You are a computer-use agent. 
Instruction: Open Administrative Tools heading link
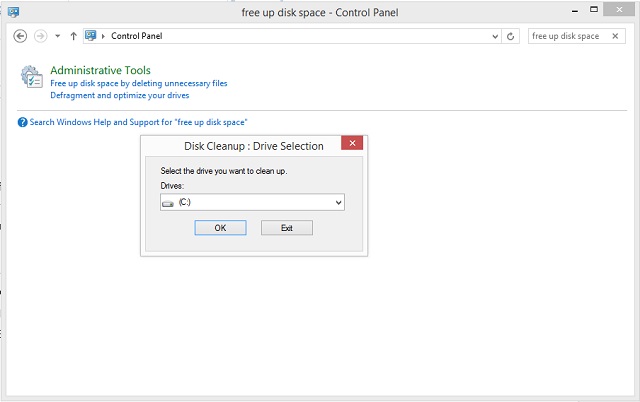[x=100, y=70]
